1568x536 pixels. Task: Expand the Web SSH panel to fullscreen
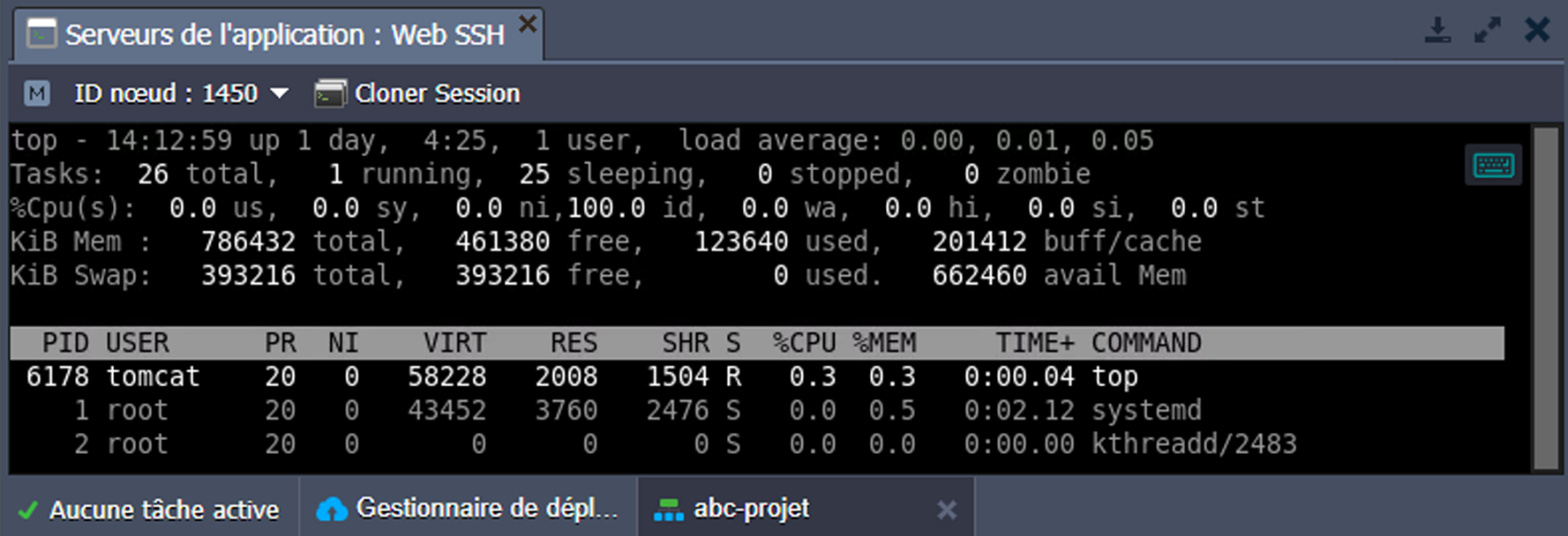[1487, 31]
